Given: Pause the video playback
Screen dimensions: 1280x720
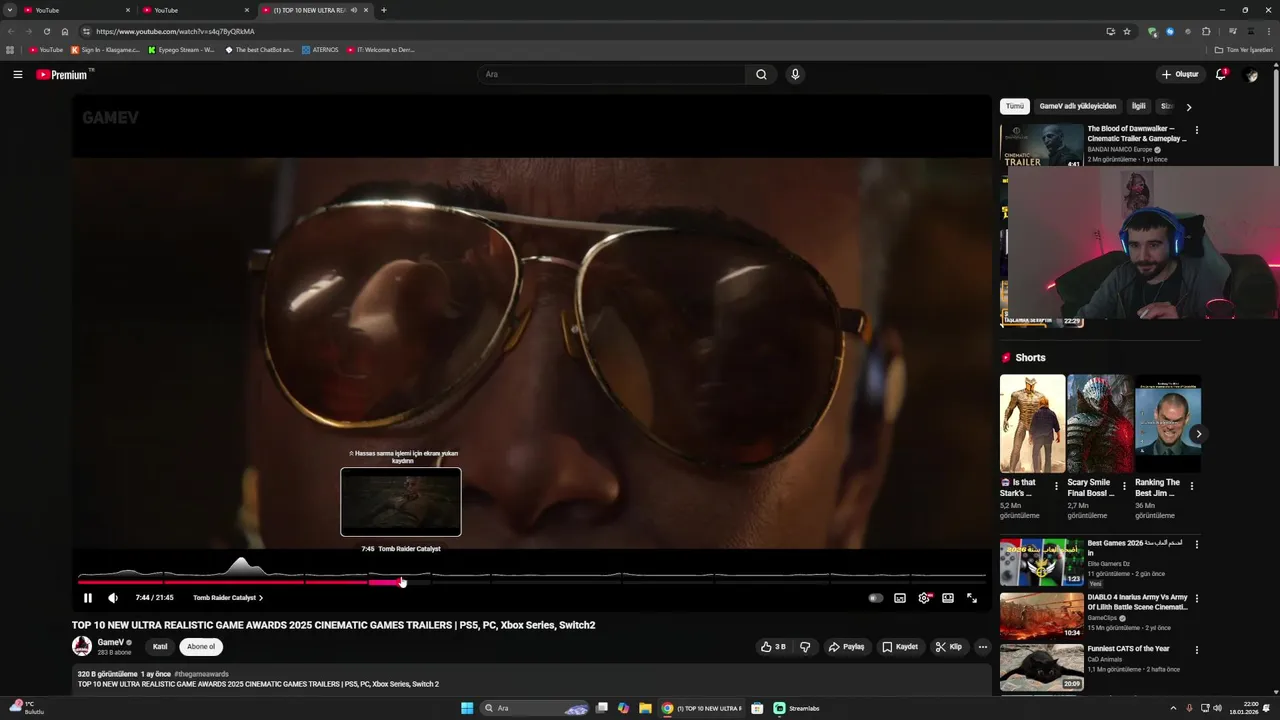Looking at the screenshot, I should tap(88, 598).
